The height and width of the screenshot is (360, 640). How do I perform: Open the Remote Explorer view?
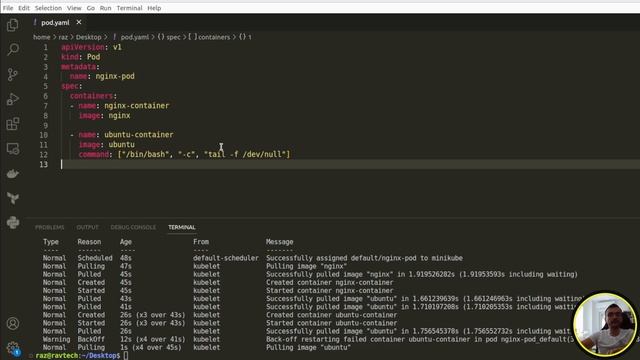(13, 149)
